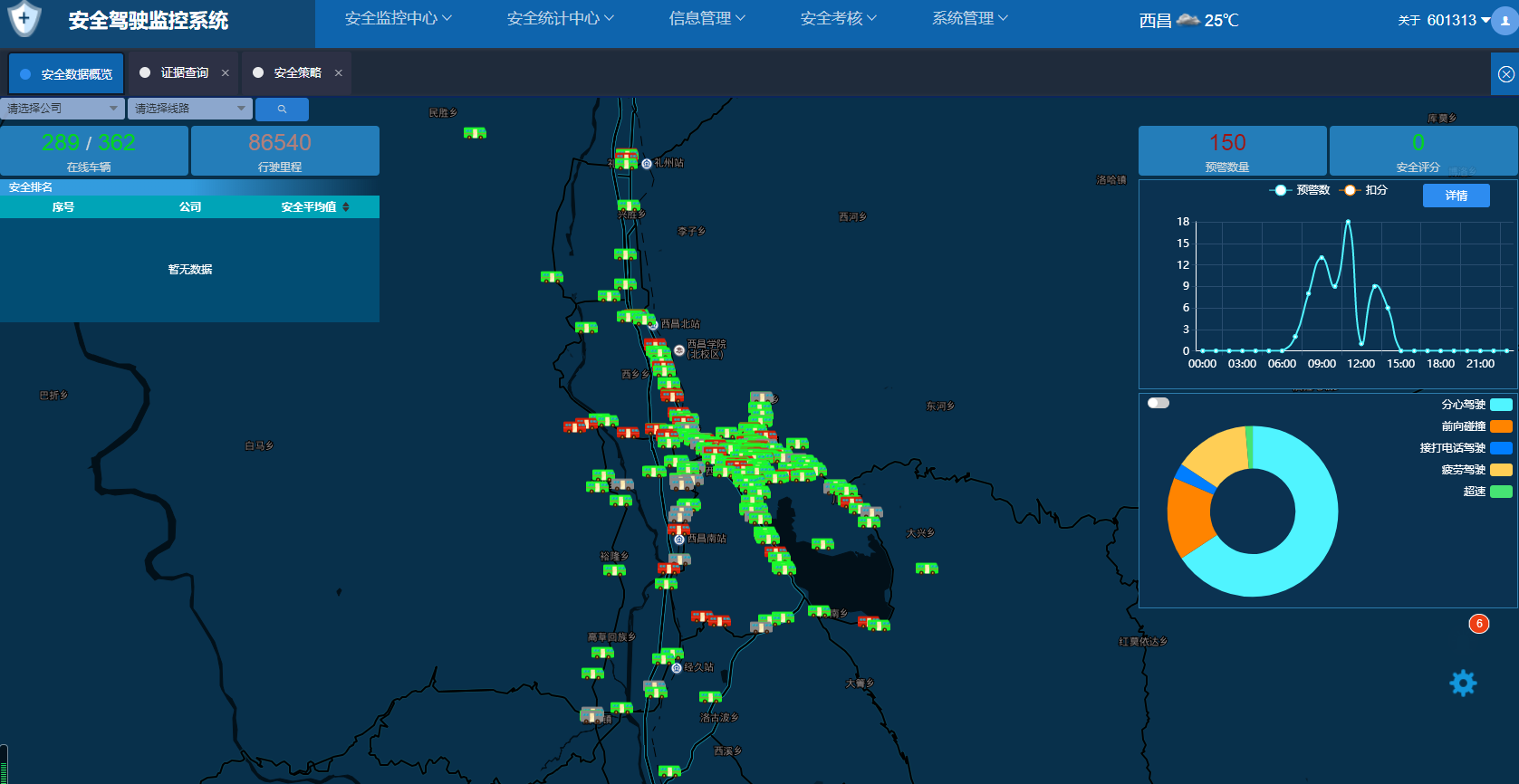Viewport: 1519px width, 784px height.
Task: Open the user avatar icon in header
Action: tap(1505, 21)
